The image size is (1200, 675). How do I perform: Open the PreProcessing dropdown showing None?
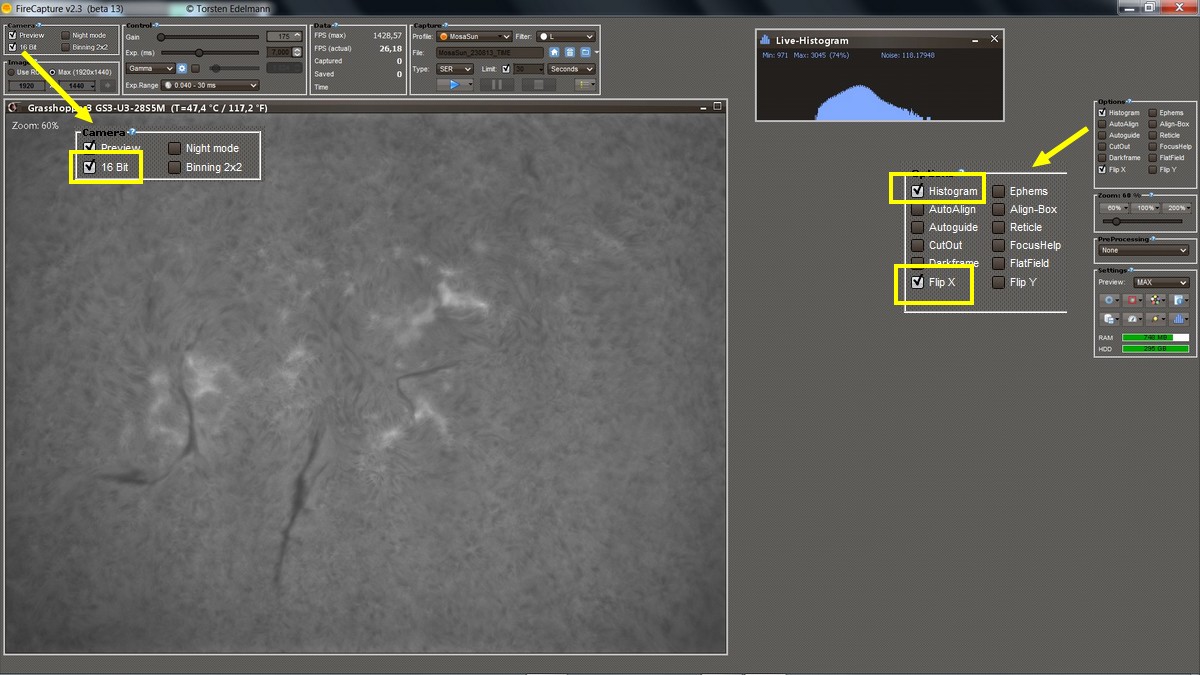(x=1142, y=250)
